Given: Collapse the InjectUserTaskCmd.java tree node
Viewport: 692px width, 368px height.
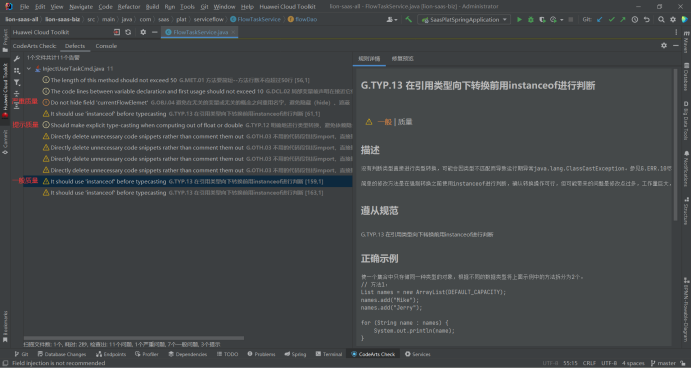Looking at the screenshot, I should (29, 69).
